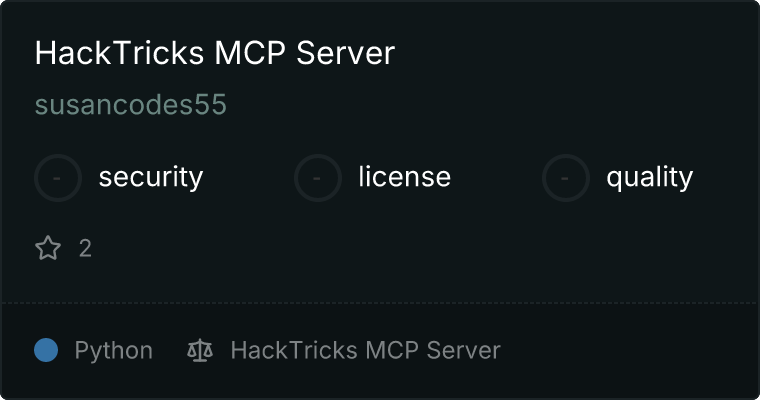Click the license score circle indicator

(x=317, y=178)
